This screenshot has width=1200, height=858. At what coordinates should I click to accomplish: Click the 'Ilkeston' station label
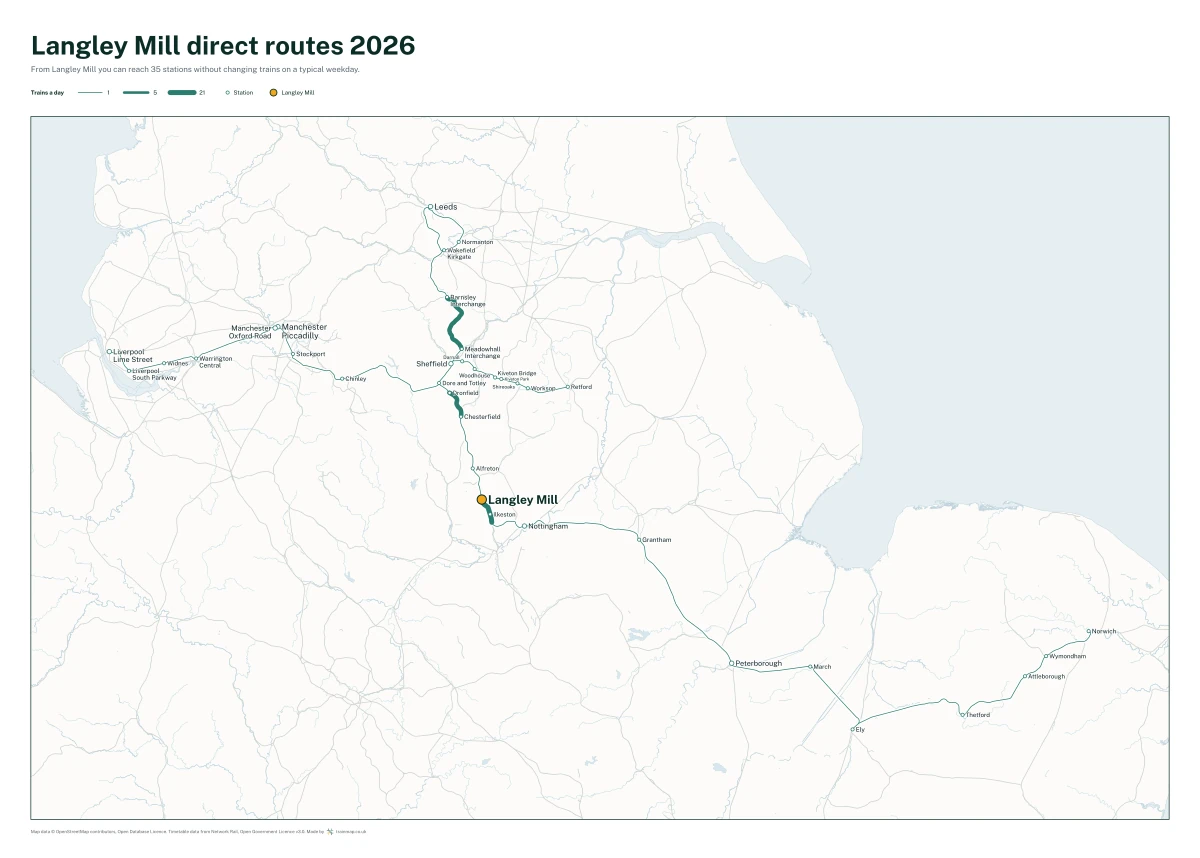pyautogui.click(x=505, y=515)
